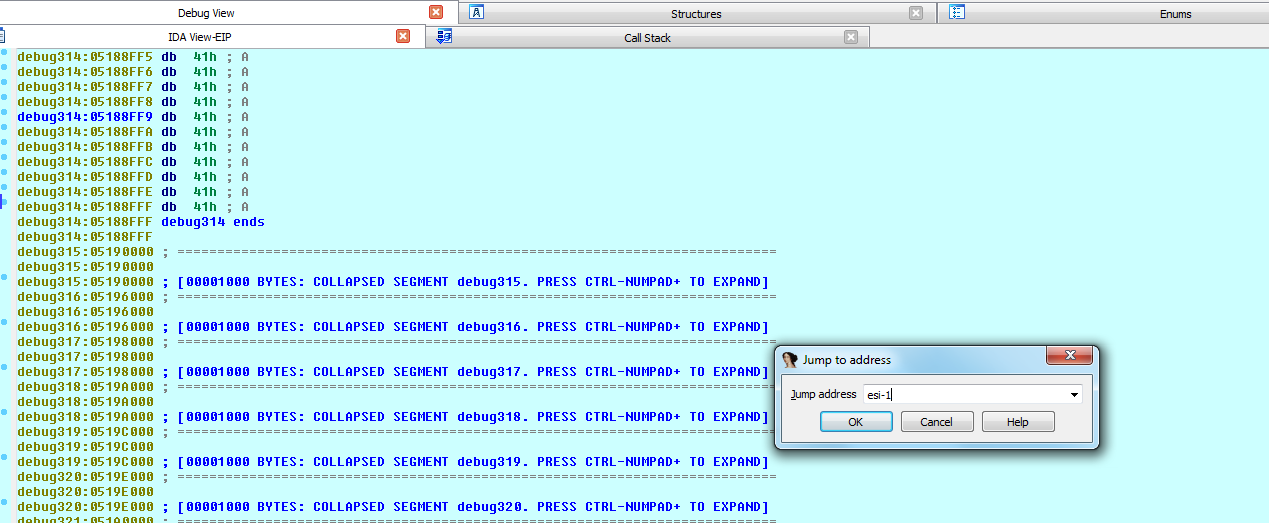Expand the Jump address history dropdown
Viewport: 1269px width, 523px height.
(1075, 395)
